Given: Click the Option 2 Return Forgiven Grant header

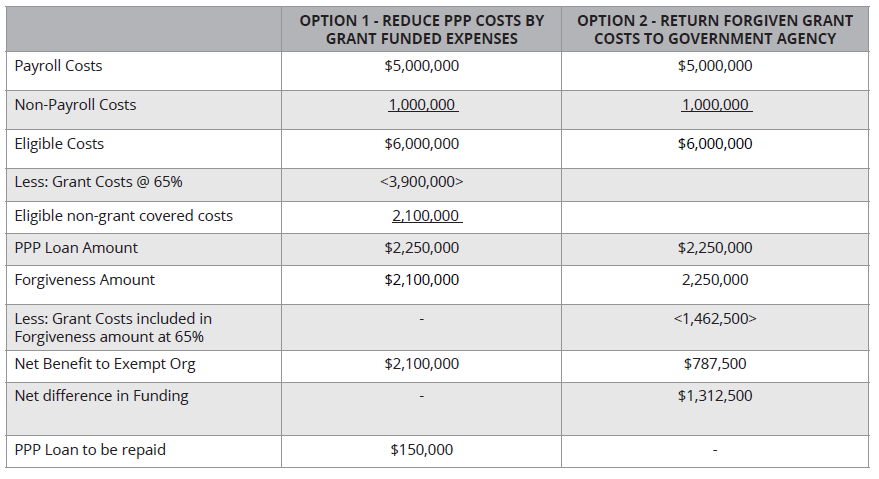Looking at the screenshot, I should (715, 29).
